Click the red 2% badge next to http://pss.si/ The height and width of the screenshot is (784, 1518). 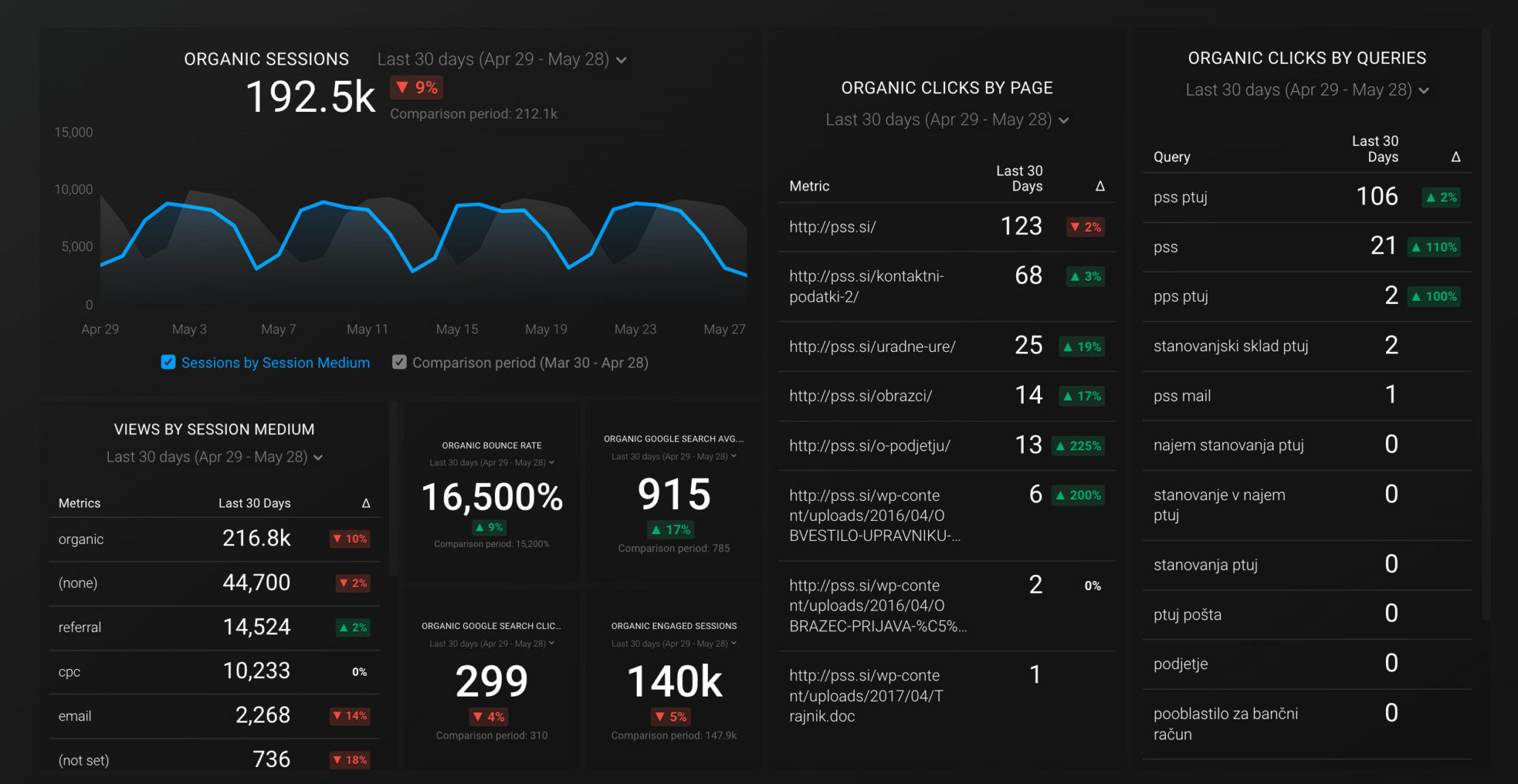pyautogui.click(x=1085, y=227)
